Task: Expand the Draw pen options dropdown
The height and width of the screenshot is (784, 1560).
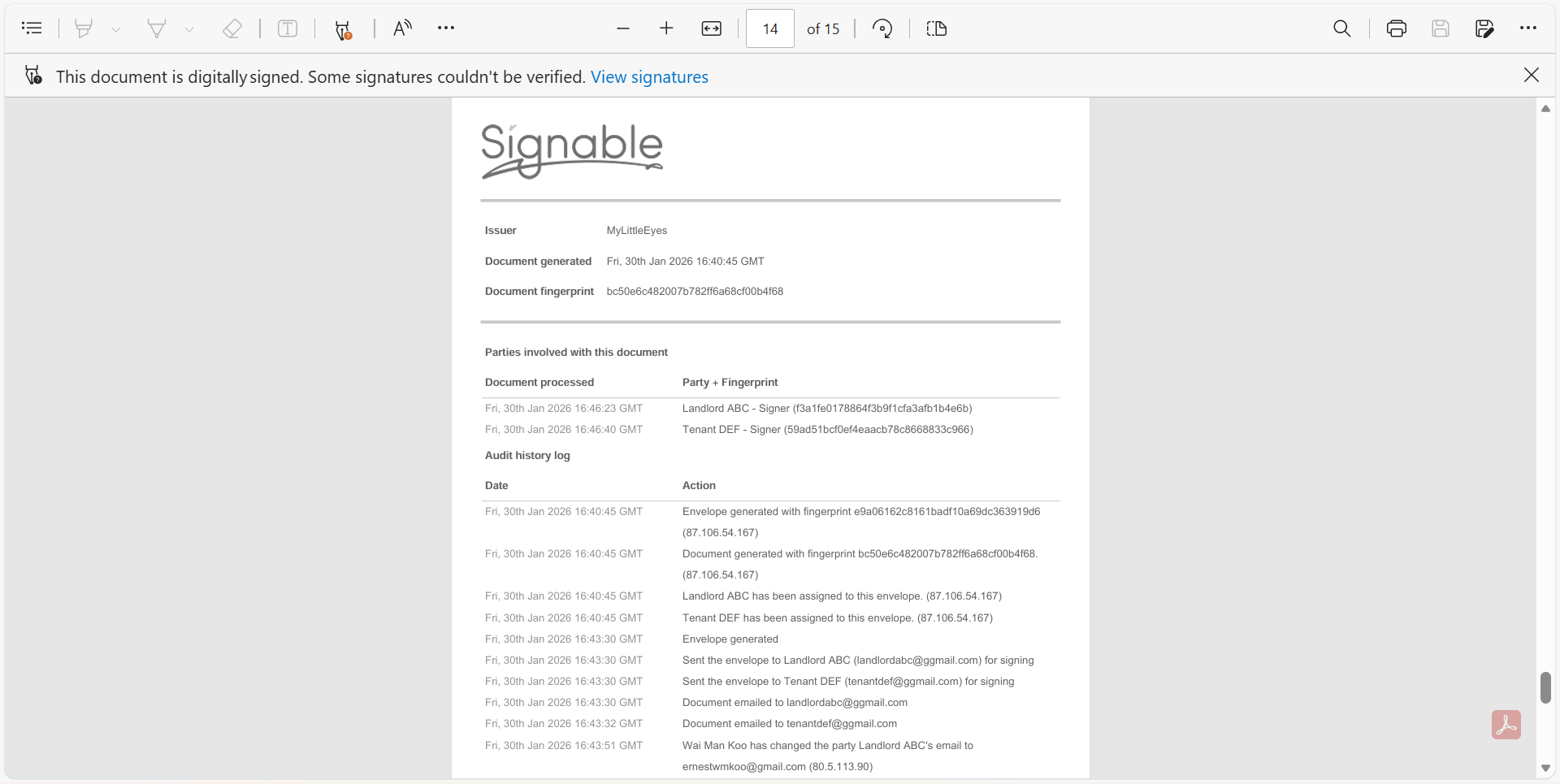Action: [189, 30]
